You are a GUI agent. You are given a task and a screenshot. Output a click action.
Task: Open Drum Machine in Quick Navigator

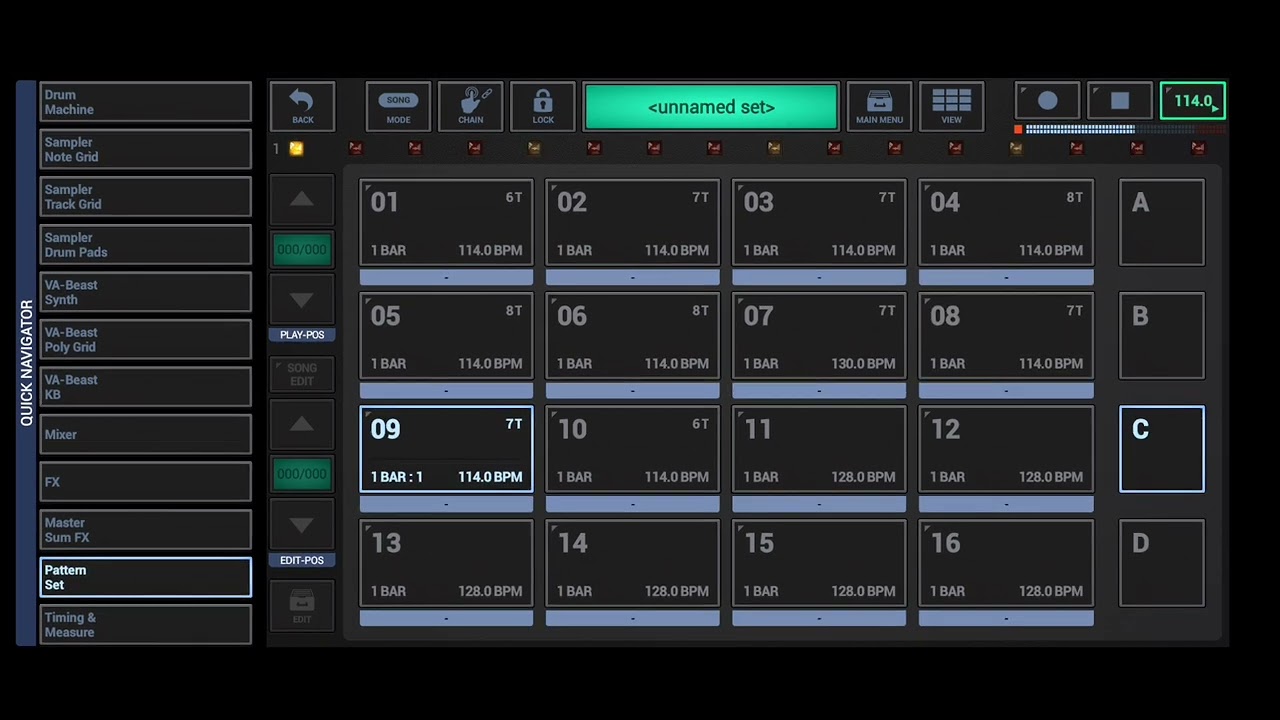point(146,102)
